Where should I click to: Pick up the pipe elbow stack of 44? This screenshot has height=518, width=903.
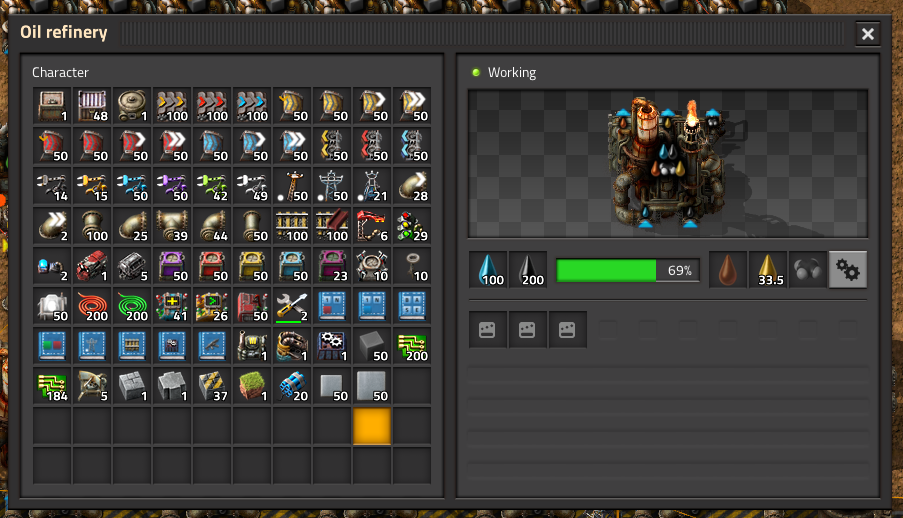pos(212,226)
